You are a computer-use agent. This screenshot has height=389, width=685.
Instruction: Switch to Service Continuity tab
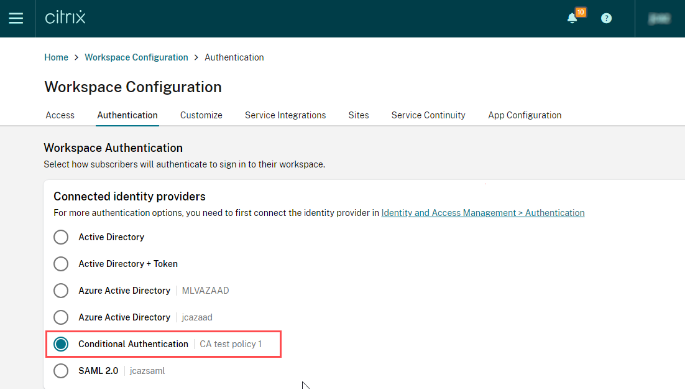tap(428, 115)
